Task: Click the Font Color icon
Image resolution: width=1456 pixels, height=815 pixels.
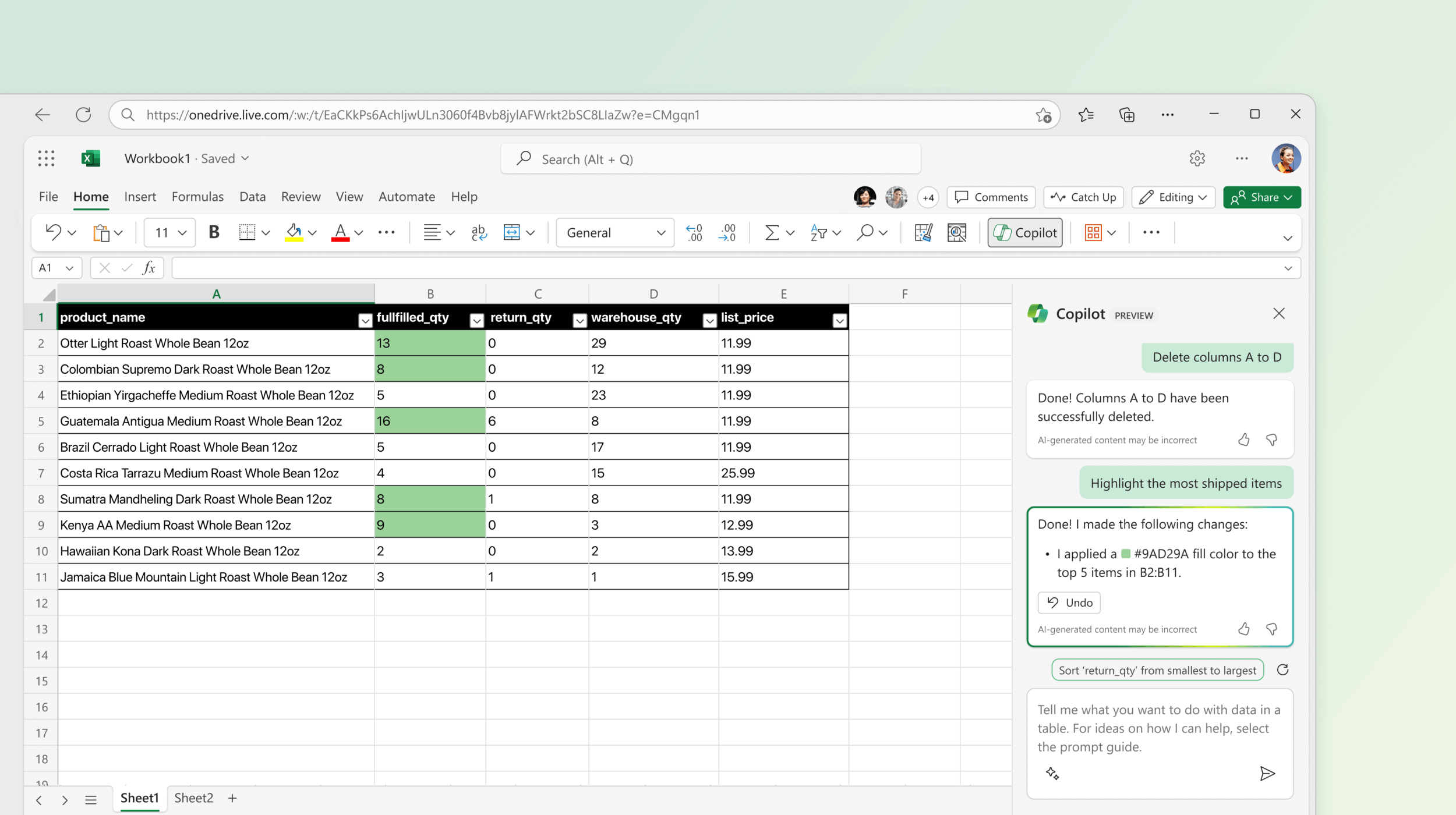Action: [x=339, y=232]
